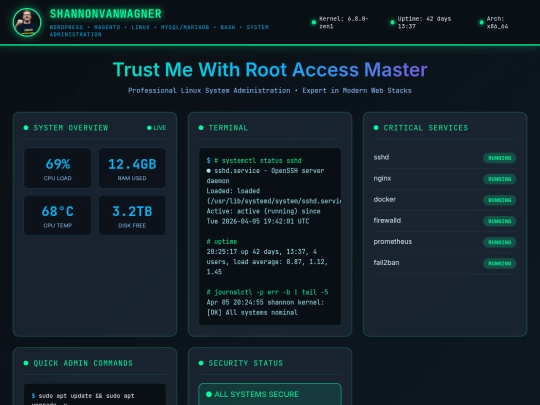Click the RUNNING badge for fail2ban

[x=499, y=263]
